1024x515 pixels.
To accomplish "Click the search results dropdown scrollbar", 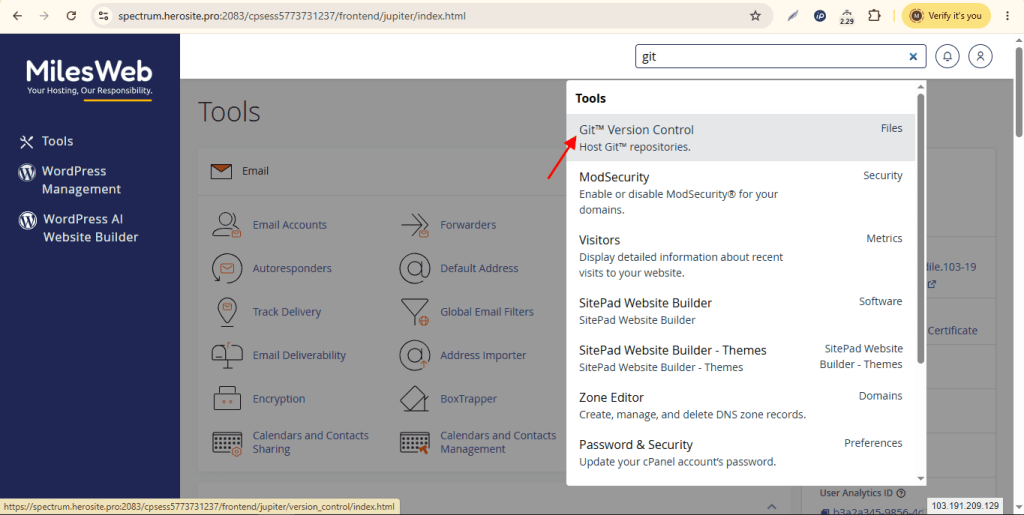I will coord(921,228).
